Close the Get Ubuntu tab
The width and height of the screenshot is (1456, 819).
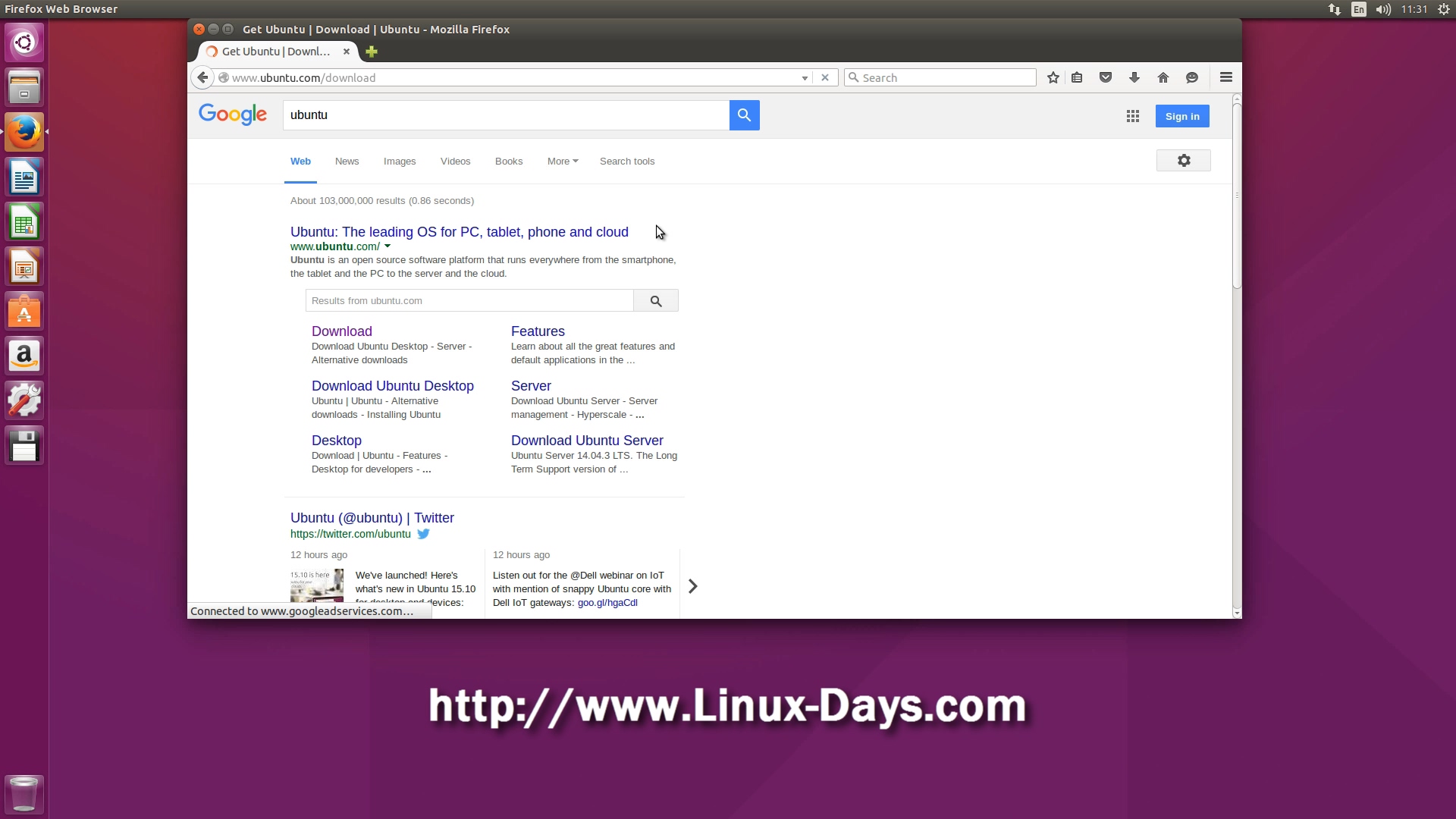click(347, 52)
